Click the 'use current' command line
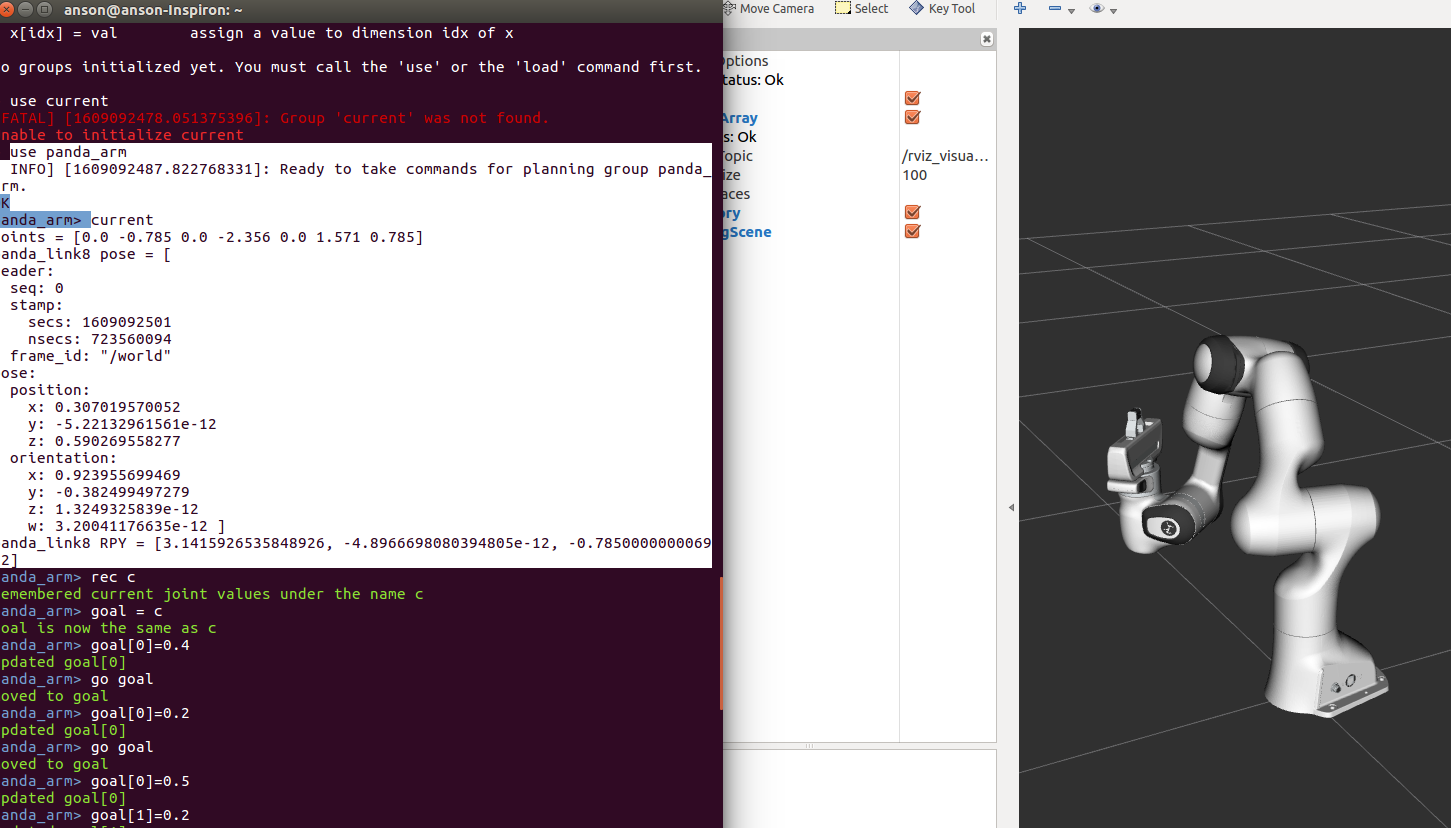The image size is (1451, 828). pyautogui.click(x=59, y=101)
